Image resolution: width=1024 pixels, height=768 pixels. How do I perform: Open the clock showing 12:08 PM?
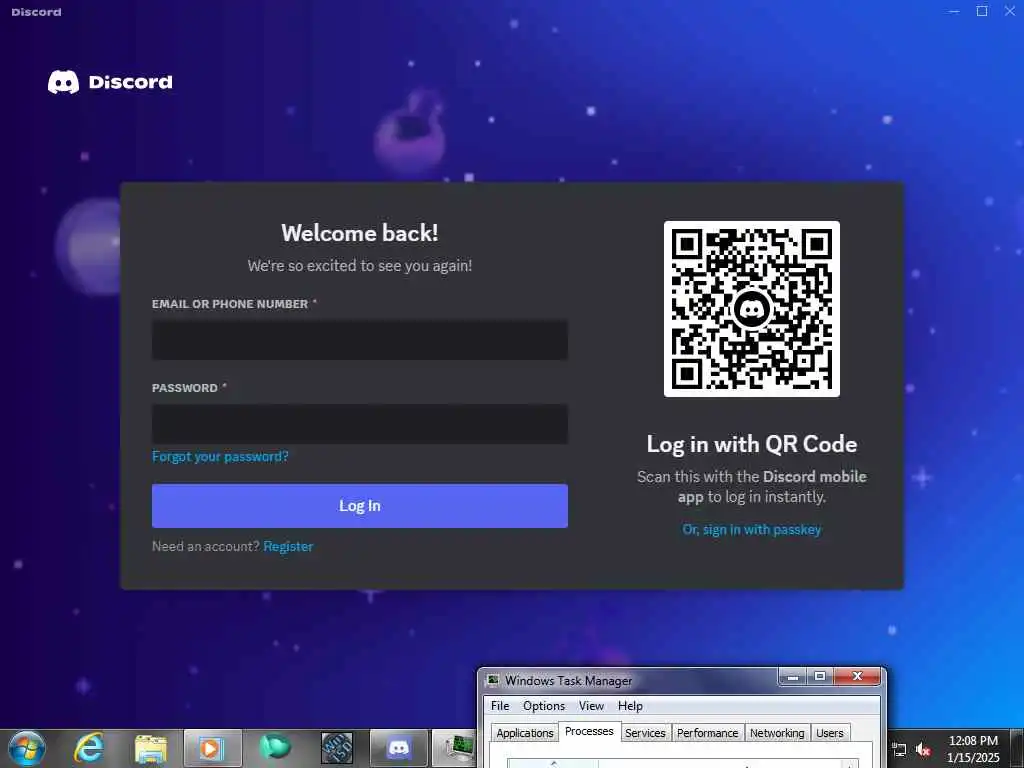(x=973, y=749)
